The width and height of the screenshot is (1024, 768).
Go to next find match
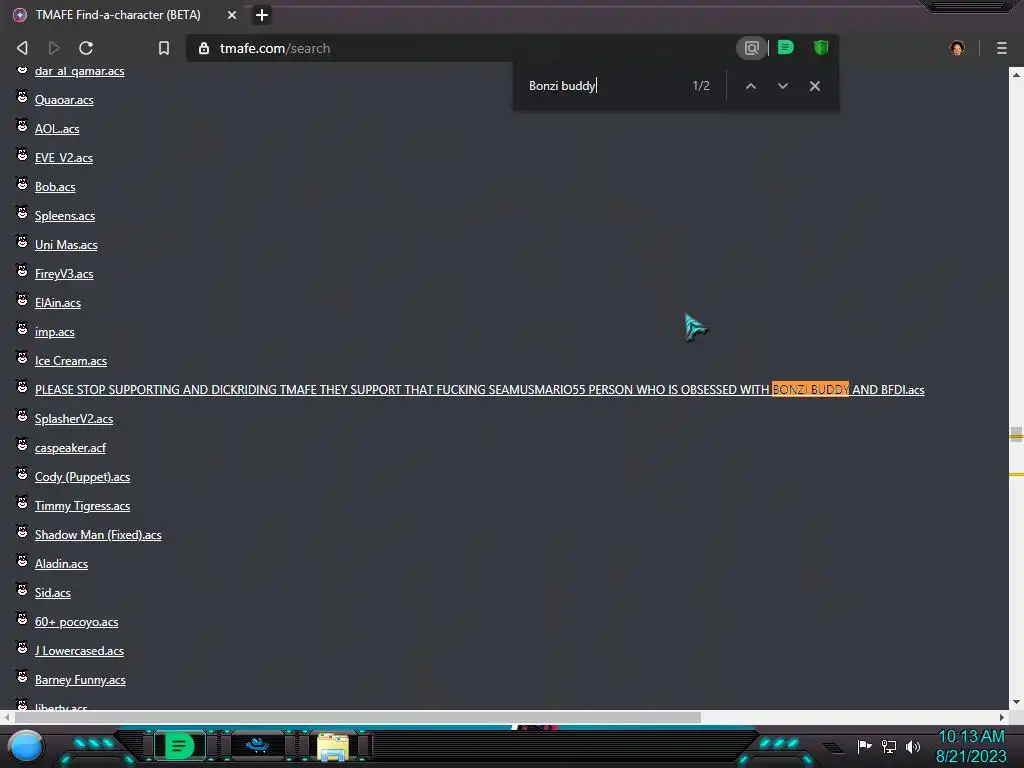pos(782,86)
